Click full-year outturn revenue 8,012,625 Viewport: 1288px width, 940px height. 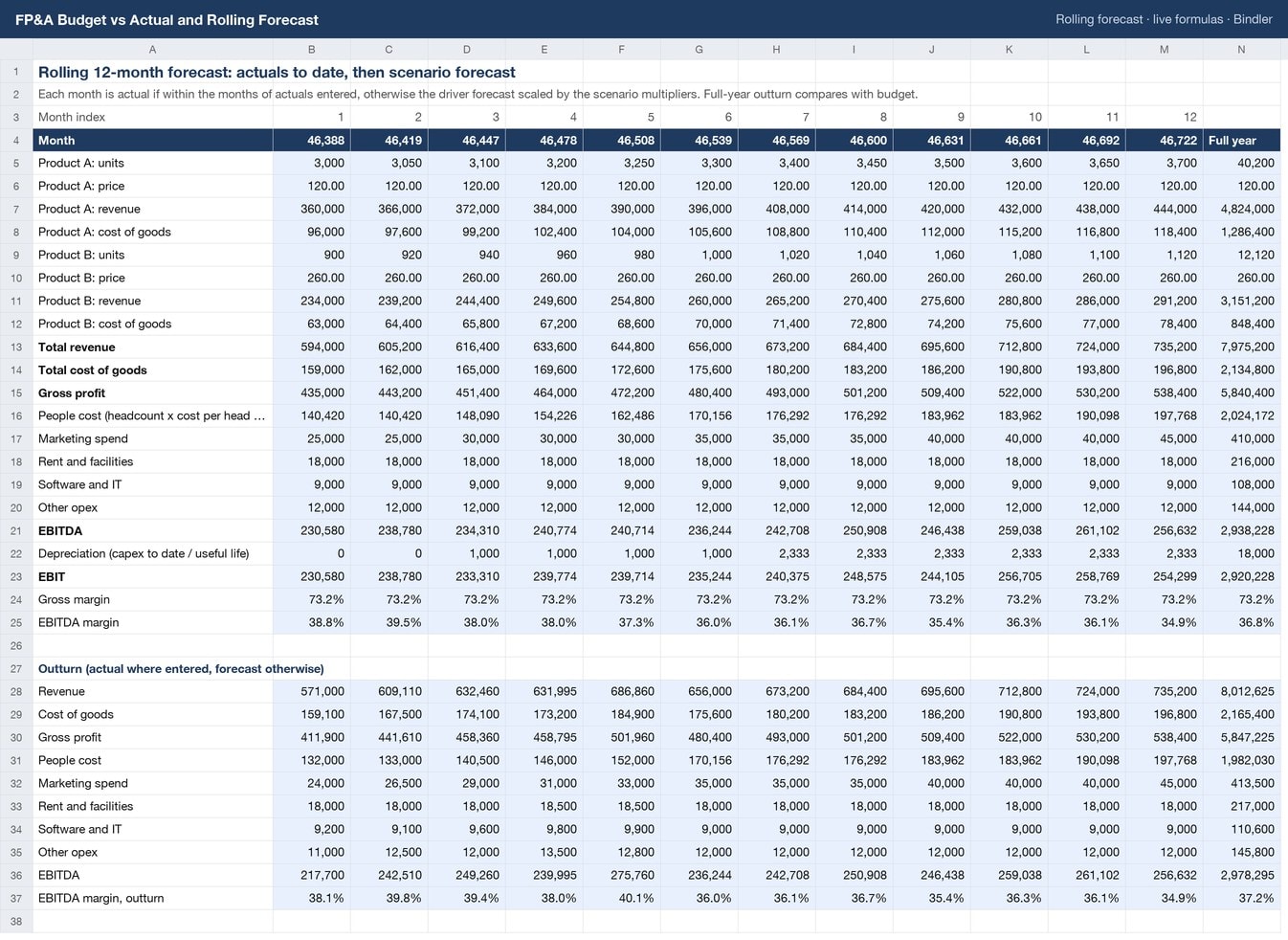coord(1241,691)
